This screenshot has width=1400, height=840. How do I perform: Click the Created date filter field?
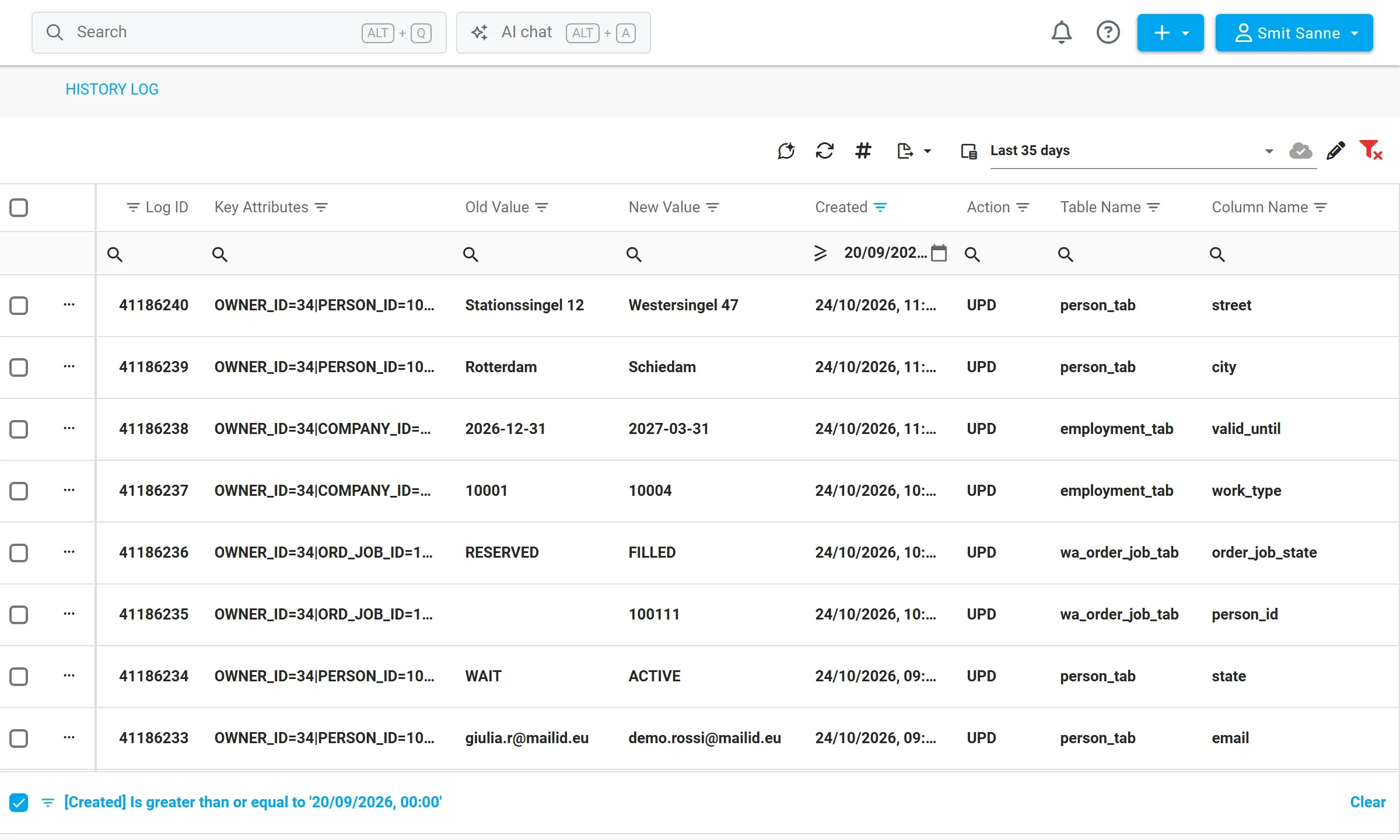coord(885,253)
